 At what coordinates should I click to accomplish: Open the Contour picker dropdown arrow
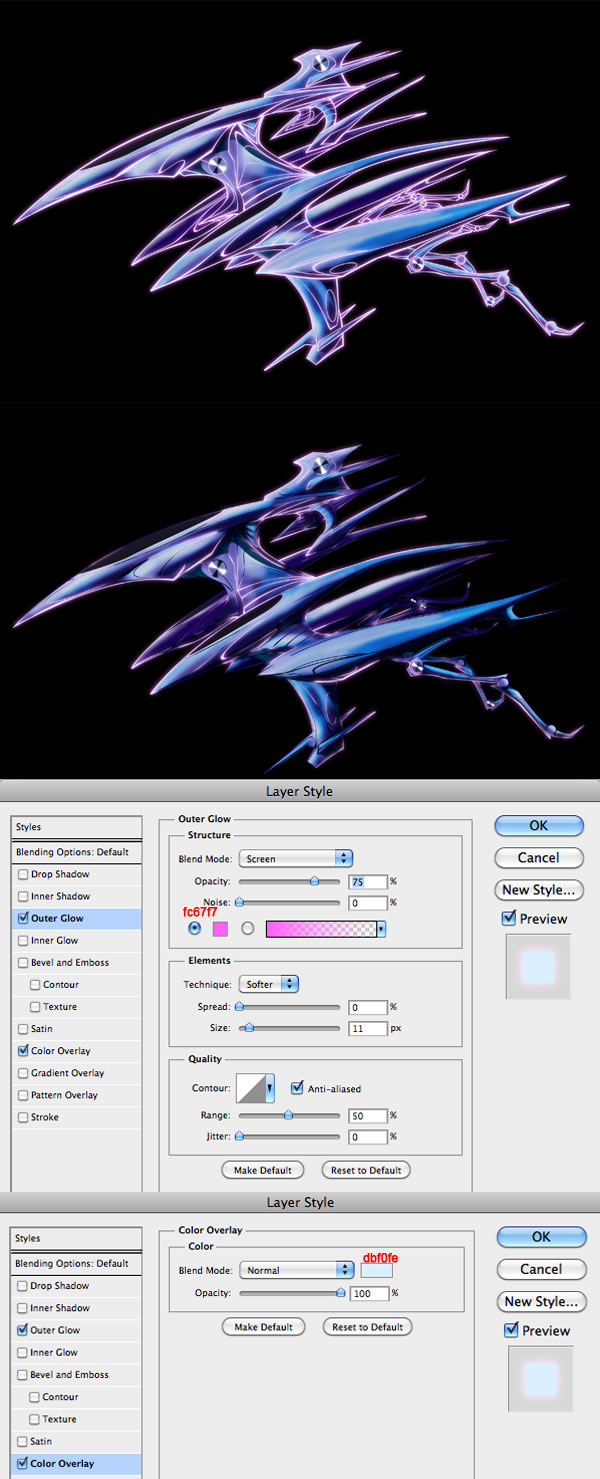click(270, 1089)
